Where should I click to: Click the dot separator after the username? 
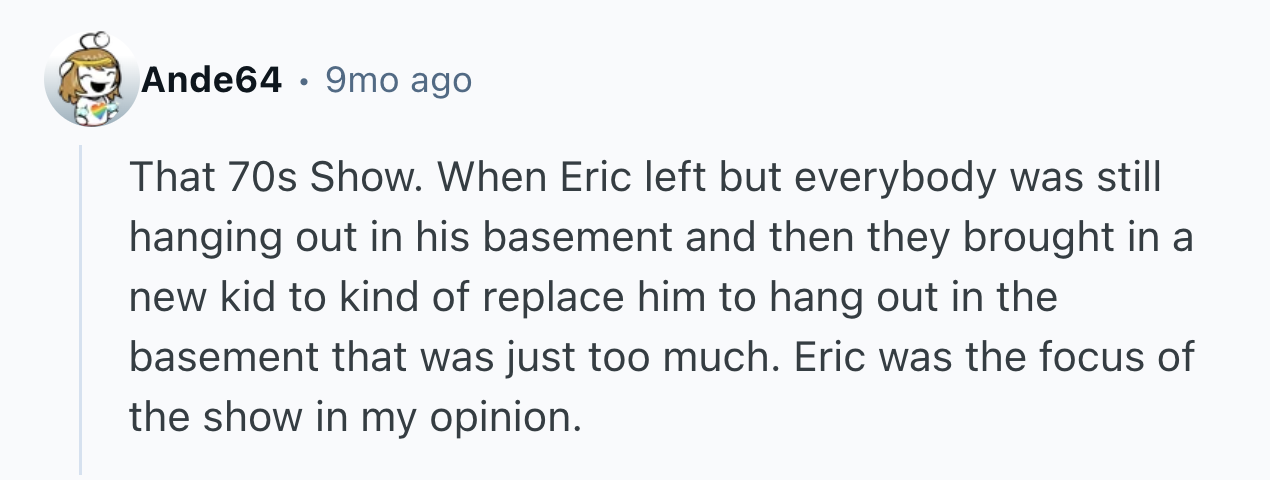[x=303, y=81]
